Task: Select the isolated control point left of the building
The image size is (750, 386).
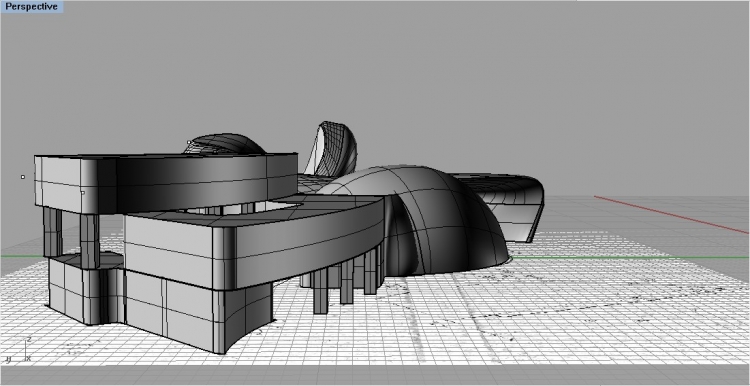Action: point(22,177)
